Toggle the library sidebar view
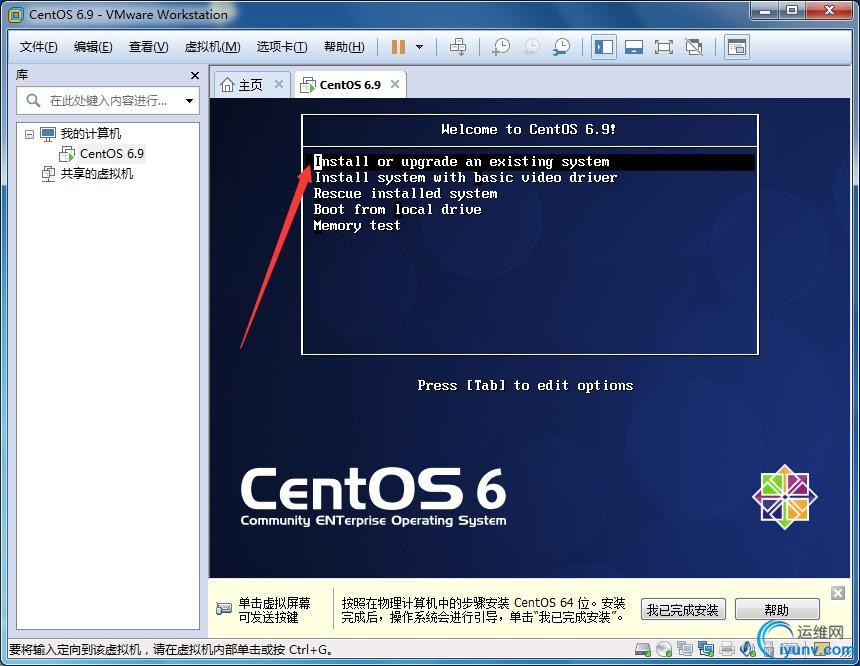The height and width of the screenshot is (666, 860). tap(604, 47)
